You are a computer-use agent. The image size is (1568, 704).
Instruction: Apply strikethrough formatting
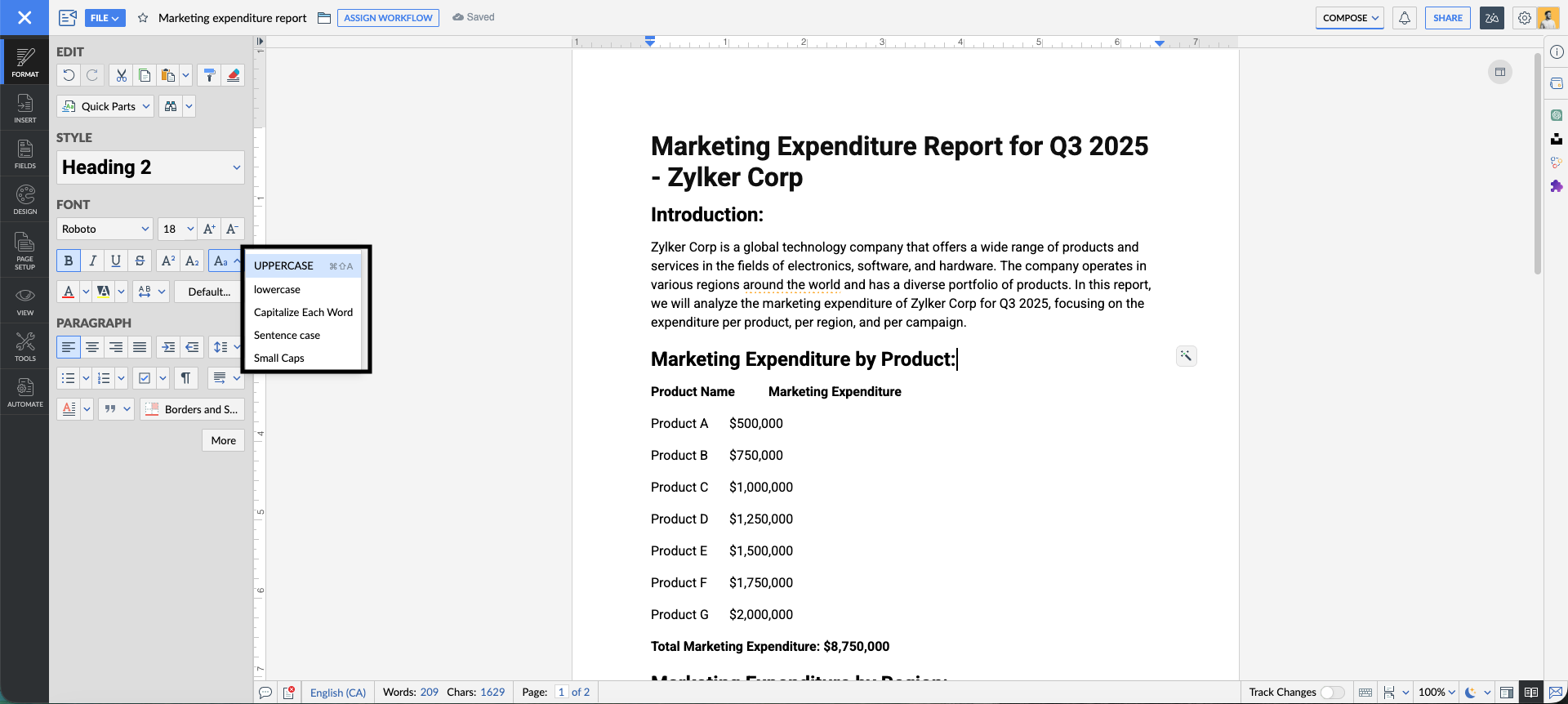[x=140, y=261]
